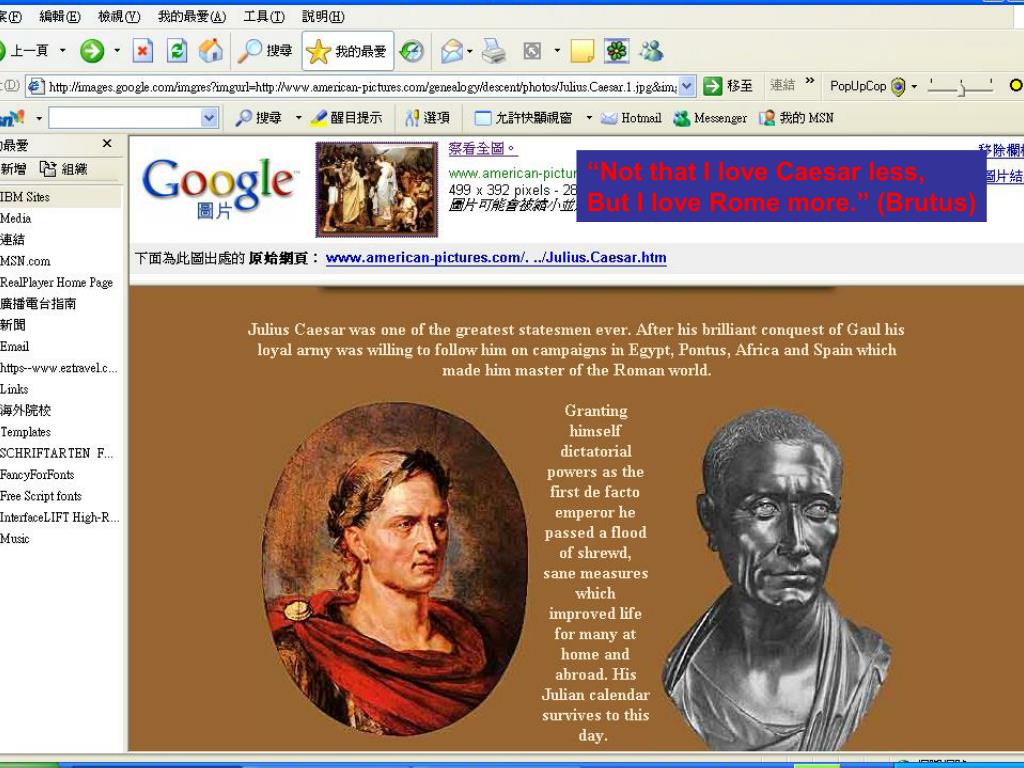Viewport: 1024px width, 768px height.
Task: Expand the Mail button dropdown arrow
Action: [470, 51]
